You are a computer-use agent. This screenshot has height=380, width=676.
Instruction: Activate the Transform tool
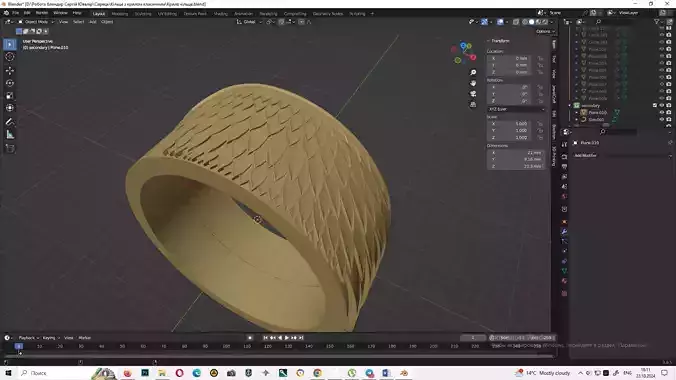pyautogui.click(x=10, y=108)
